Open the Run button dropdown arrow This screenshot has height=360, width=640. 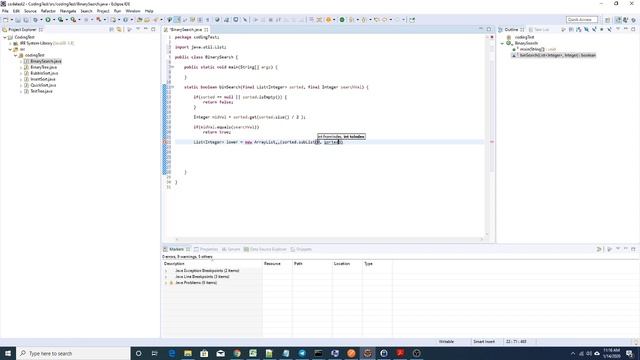[53, 20]
